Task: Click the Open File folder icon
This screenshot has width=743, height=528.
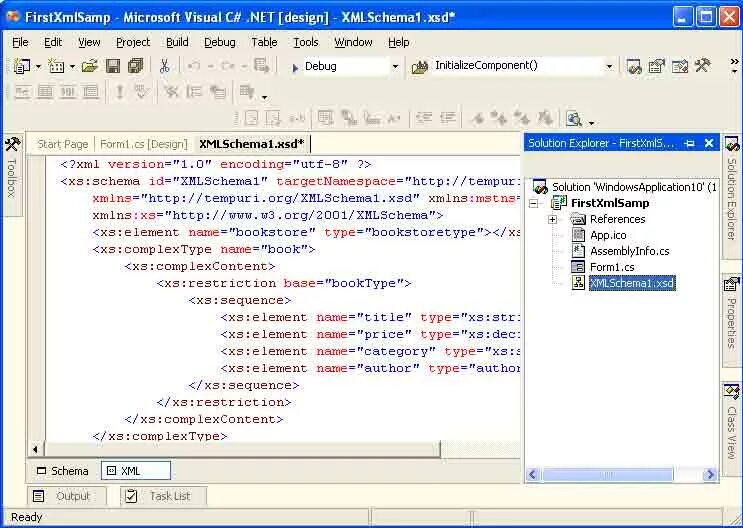Action: (x=89, y=66)
